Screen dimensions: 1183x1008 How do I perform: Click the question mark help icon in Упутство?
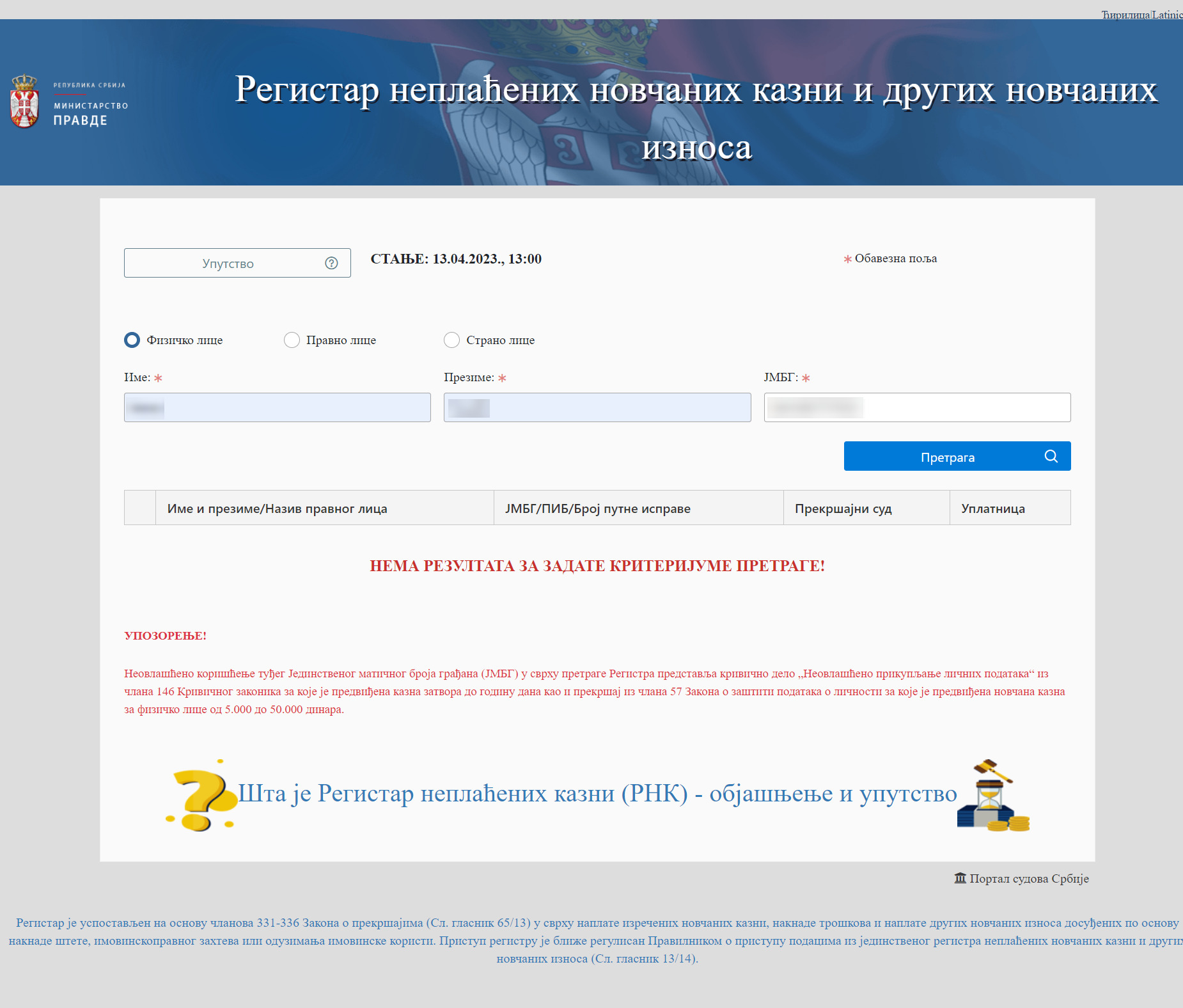pos(331,264)
